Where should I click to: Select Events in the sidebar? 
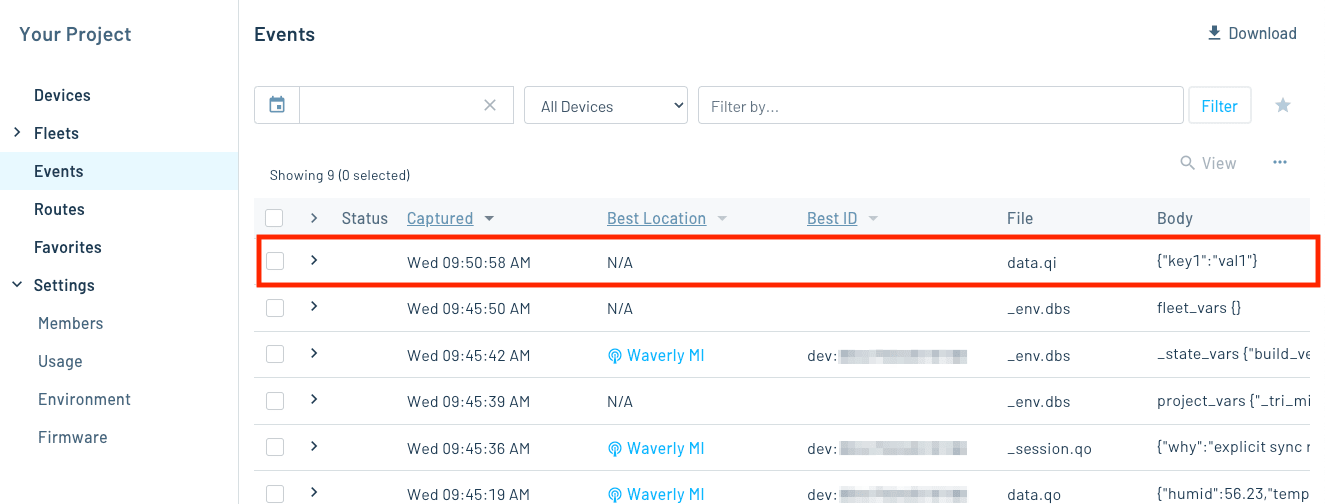click(59, 171)
